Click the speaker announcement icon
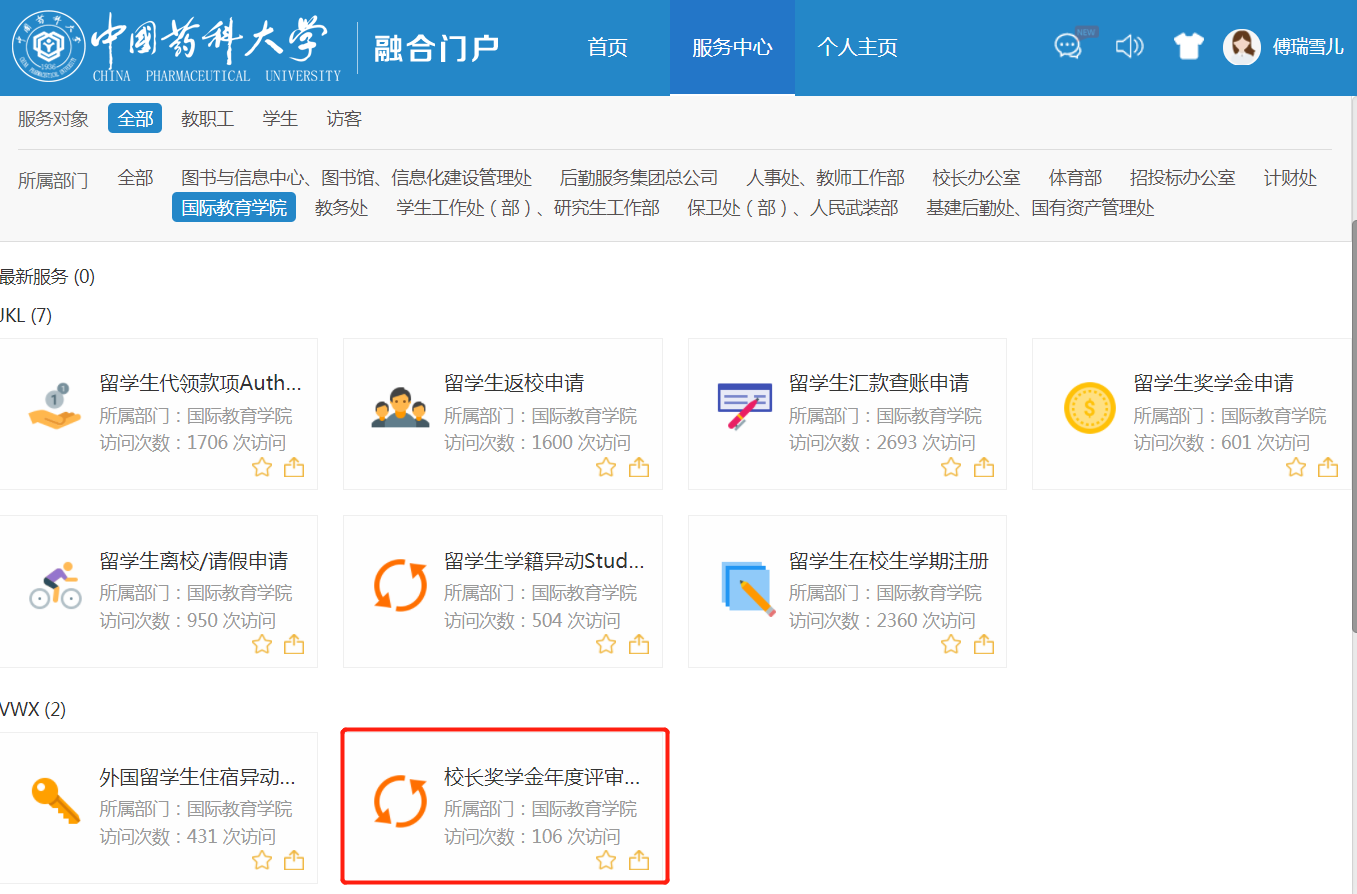1357x894 pixels. (x=1129, y=46)
